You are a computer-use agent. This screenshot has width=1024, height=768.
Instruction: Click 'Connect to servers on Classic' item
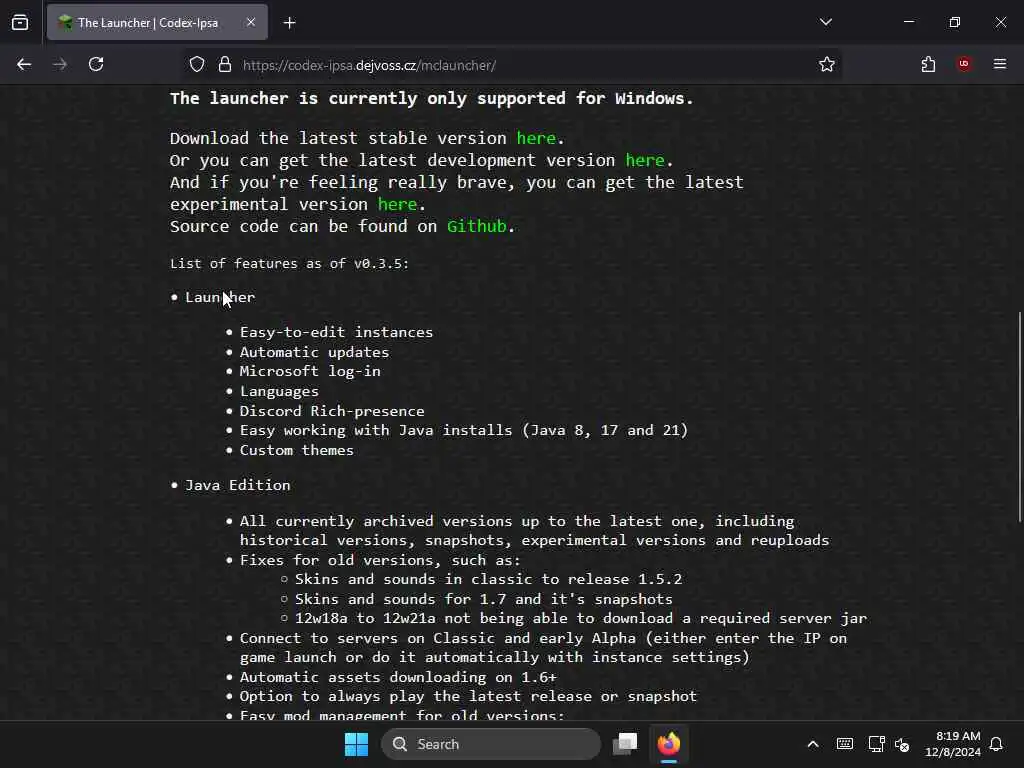(x=543, y=648)
